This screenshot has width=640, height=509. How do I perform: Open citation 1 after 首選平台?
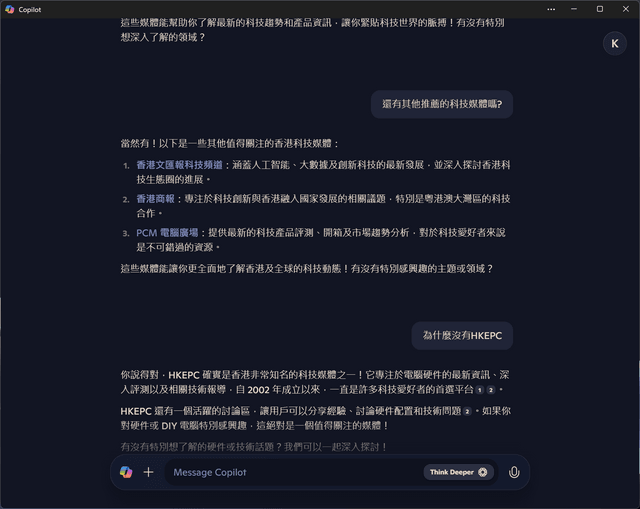coord(480,390)
